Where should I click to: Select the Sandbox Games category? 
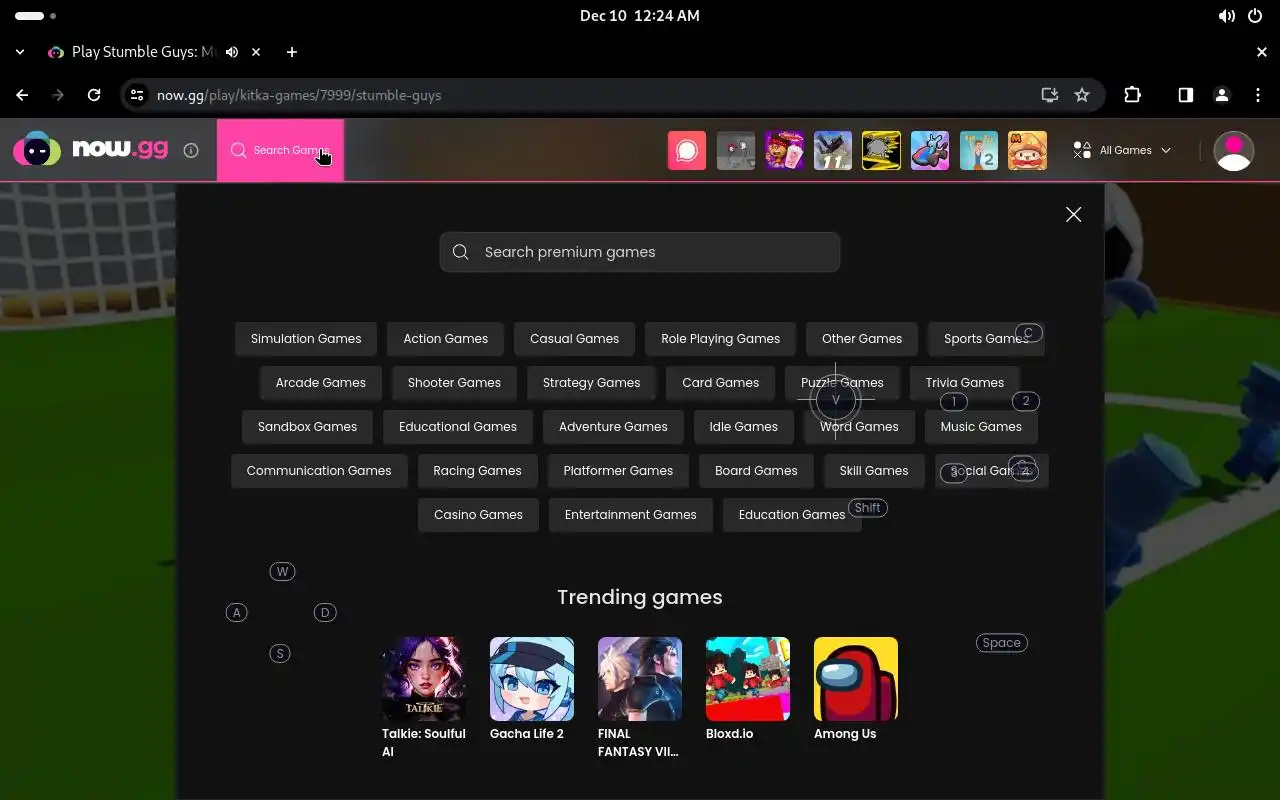pos(307,426)
